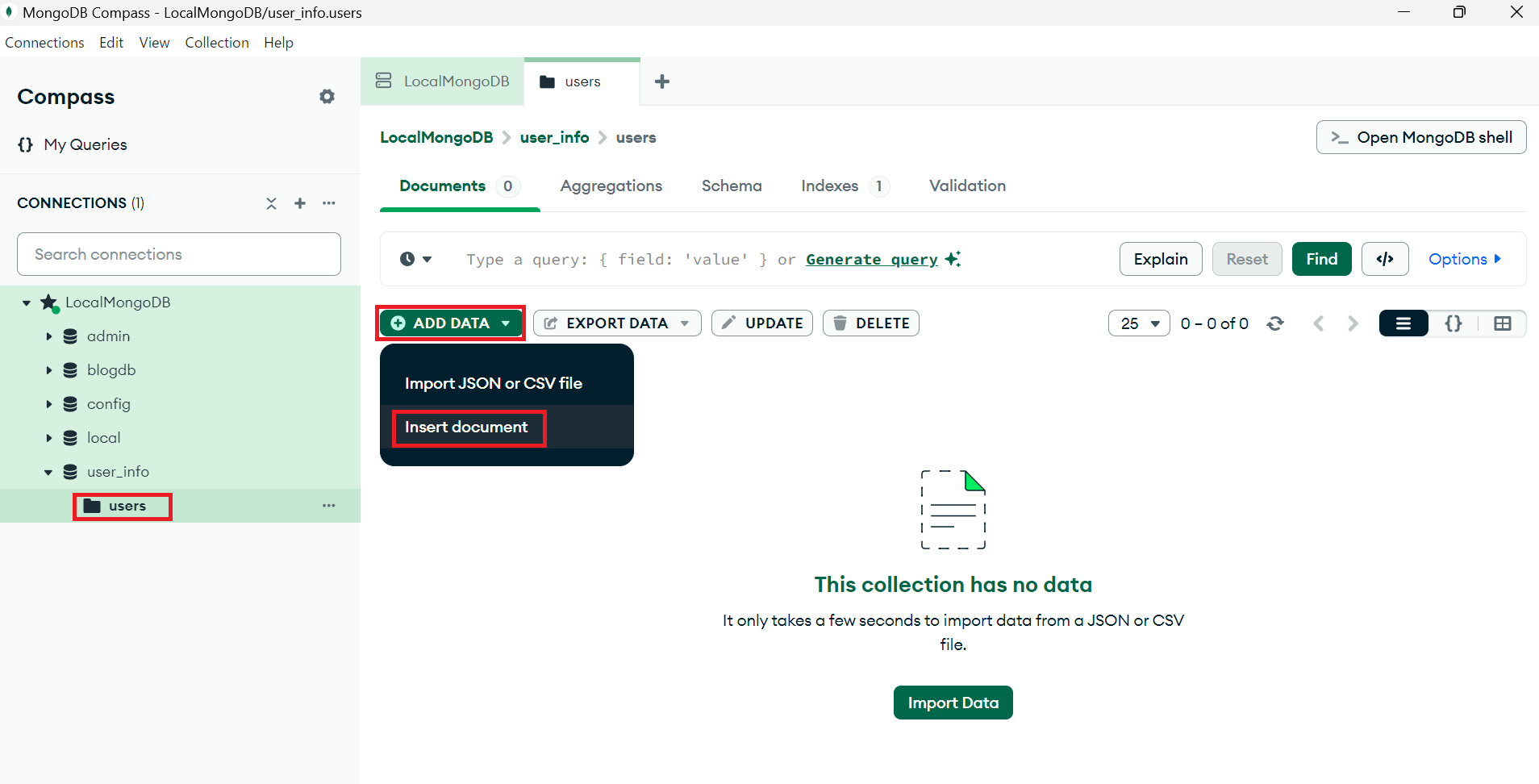Go to previous page arrow
Viewport: 1539px width, 784px height.
(1319, 323)
